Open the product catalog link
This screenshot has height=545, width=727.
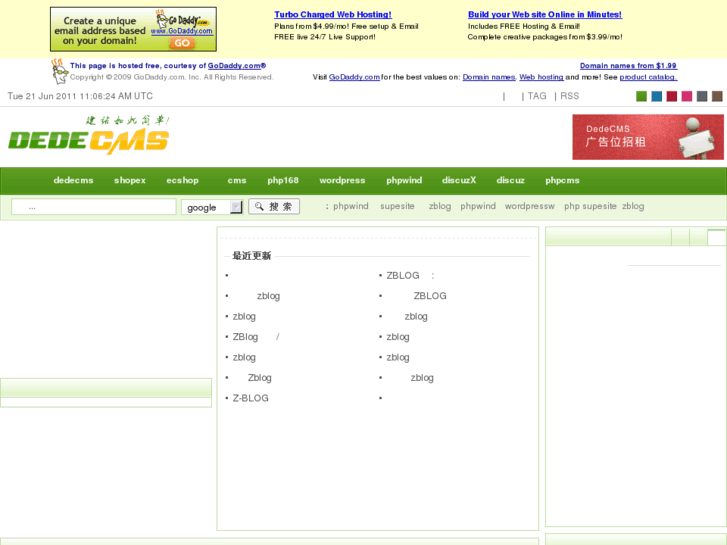coord(648,77)
